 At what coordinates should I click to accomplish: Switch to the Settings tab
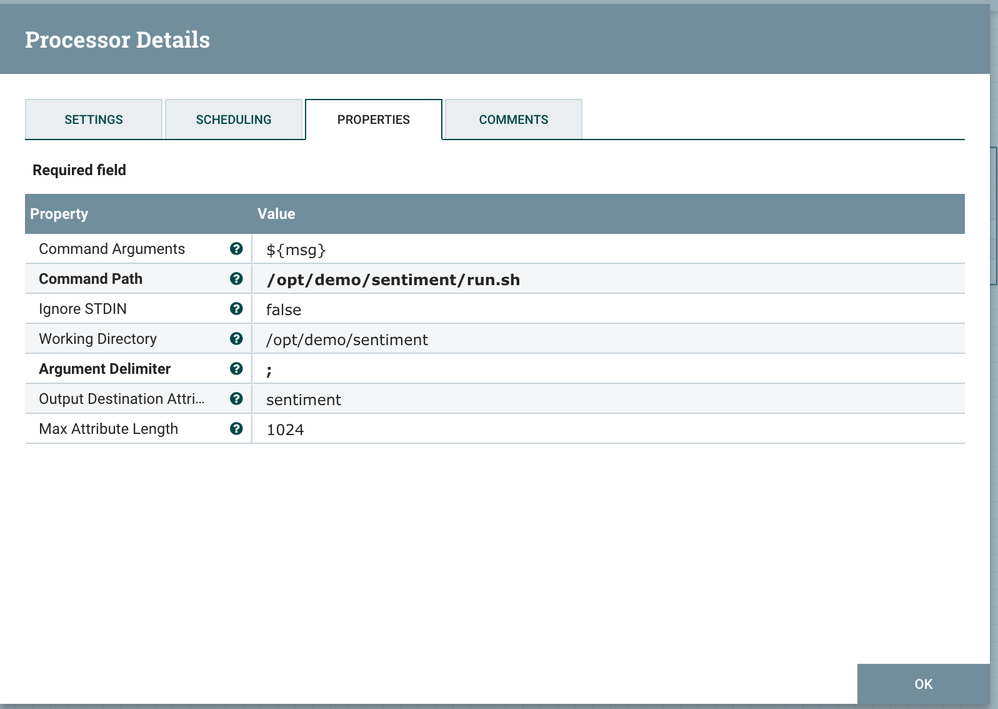click(94, 119)
